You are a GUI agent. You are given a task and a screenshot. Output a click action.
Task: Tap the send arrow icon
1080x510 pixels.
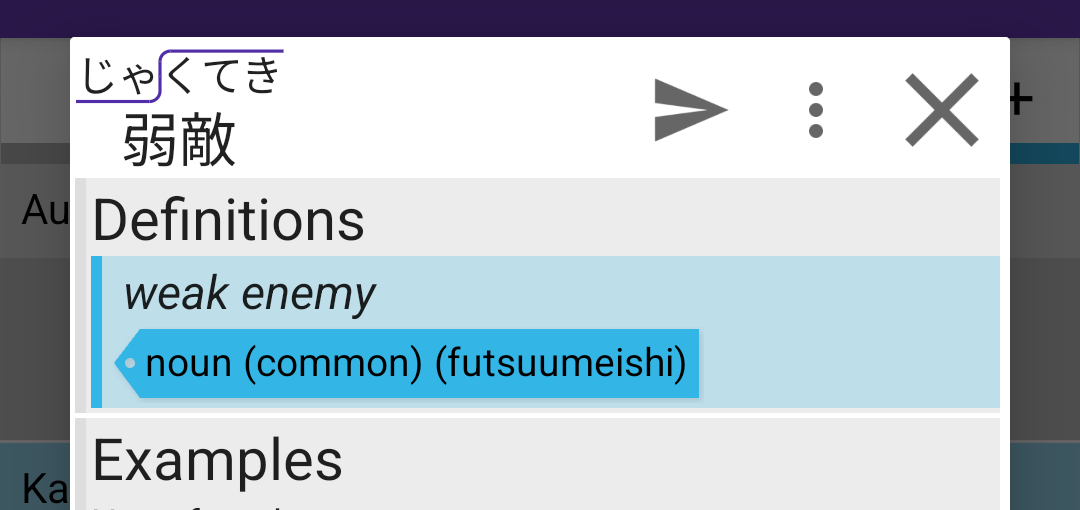click(x=690, y=110)
